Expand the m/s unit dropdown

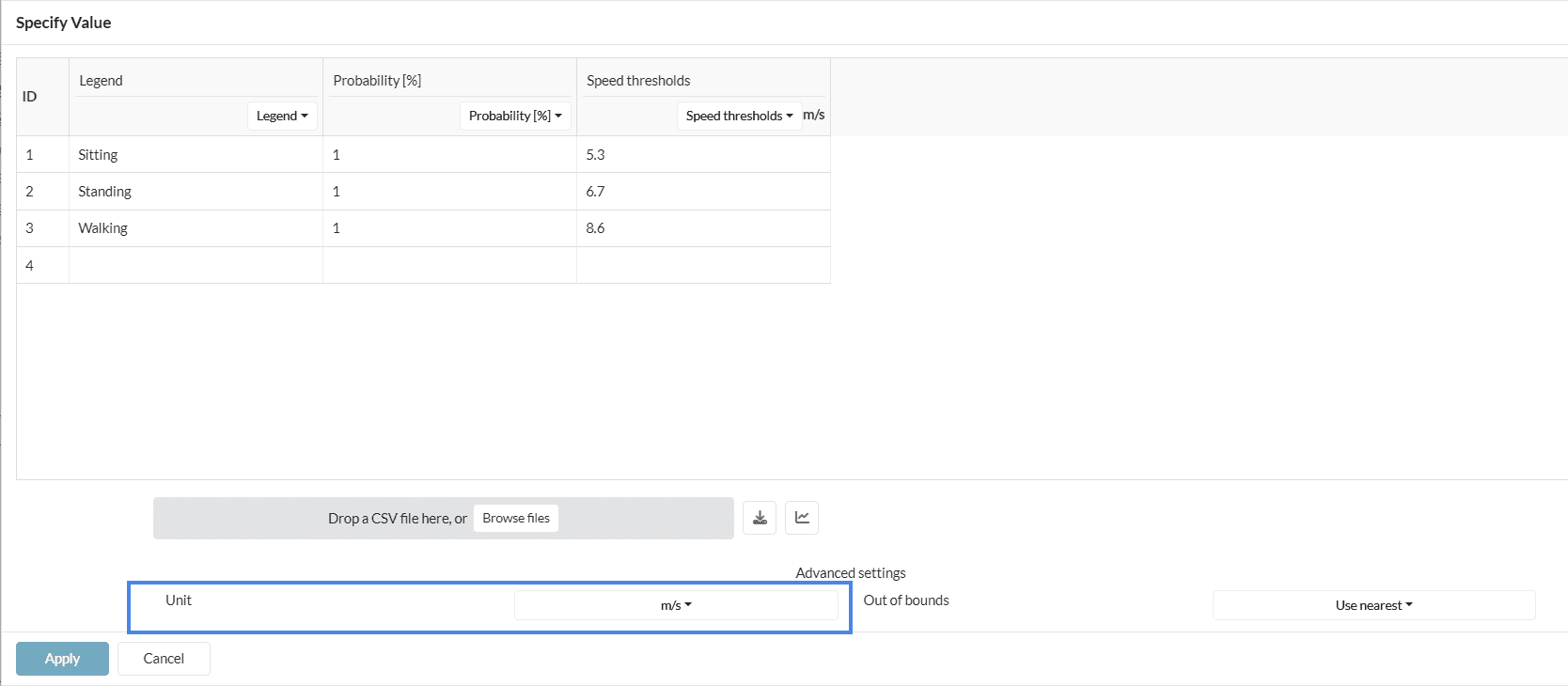(676, 605)
